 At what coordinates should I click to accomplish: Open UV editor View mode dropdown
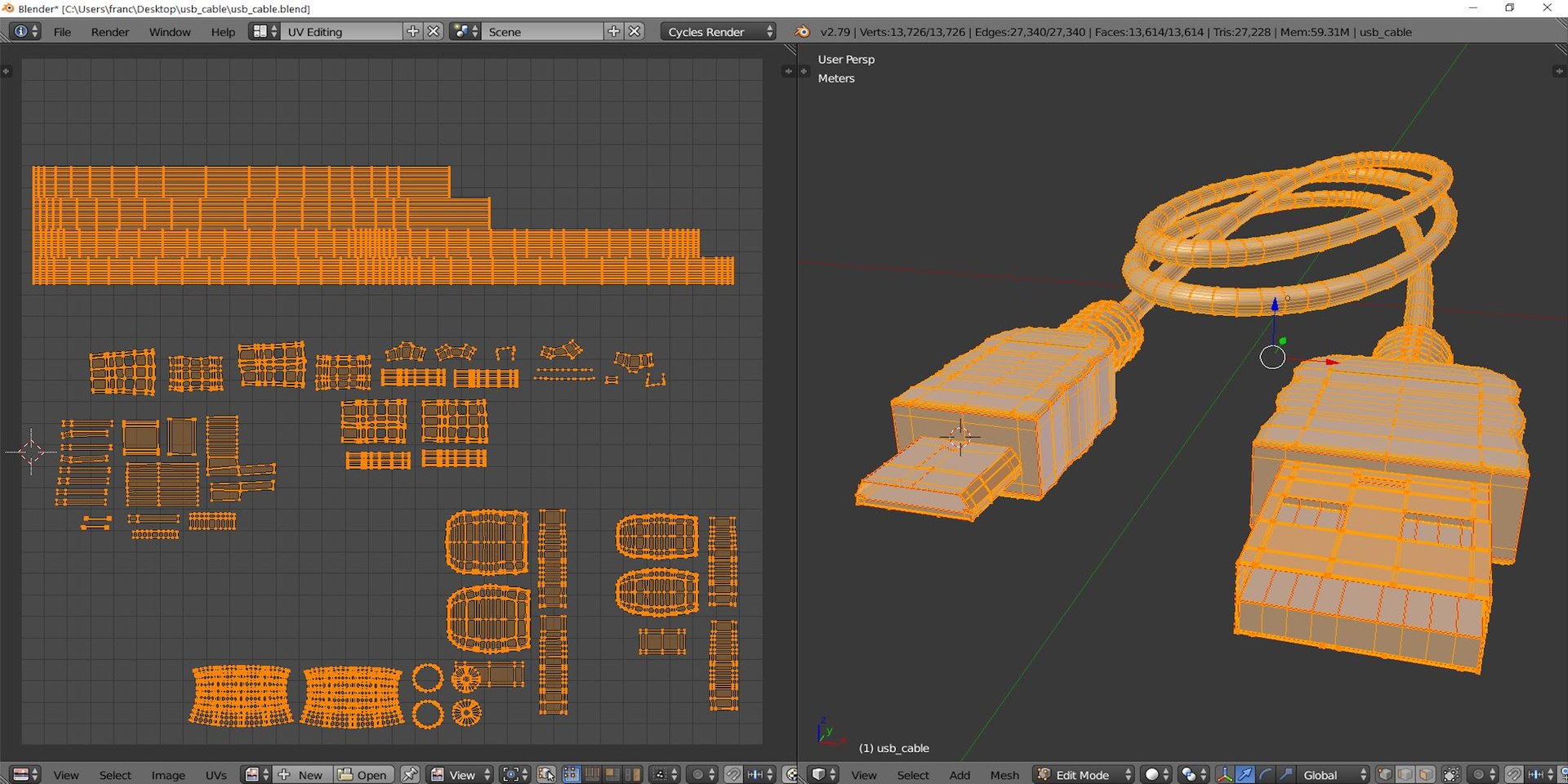click(461, 774)
